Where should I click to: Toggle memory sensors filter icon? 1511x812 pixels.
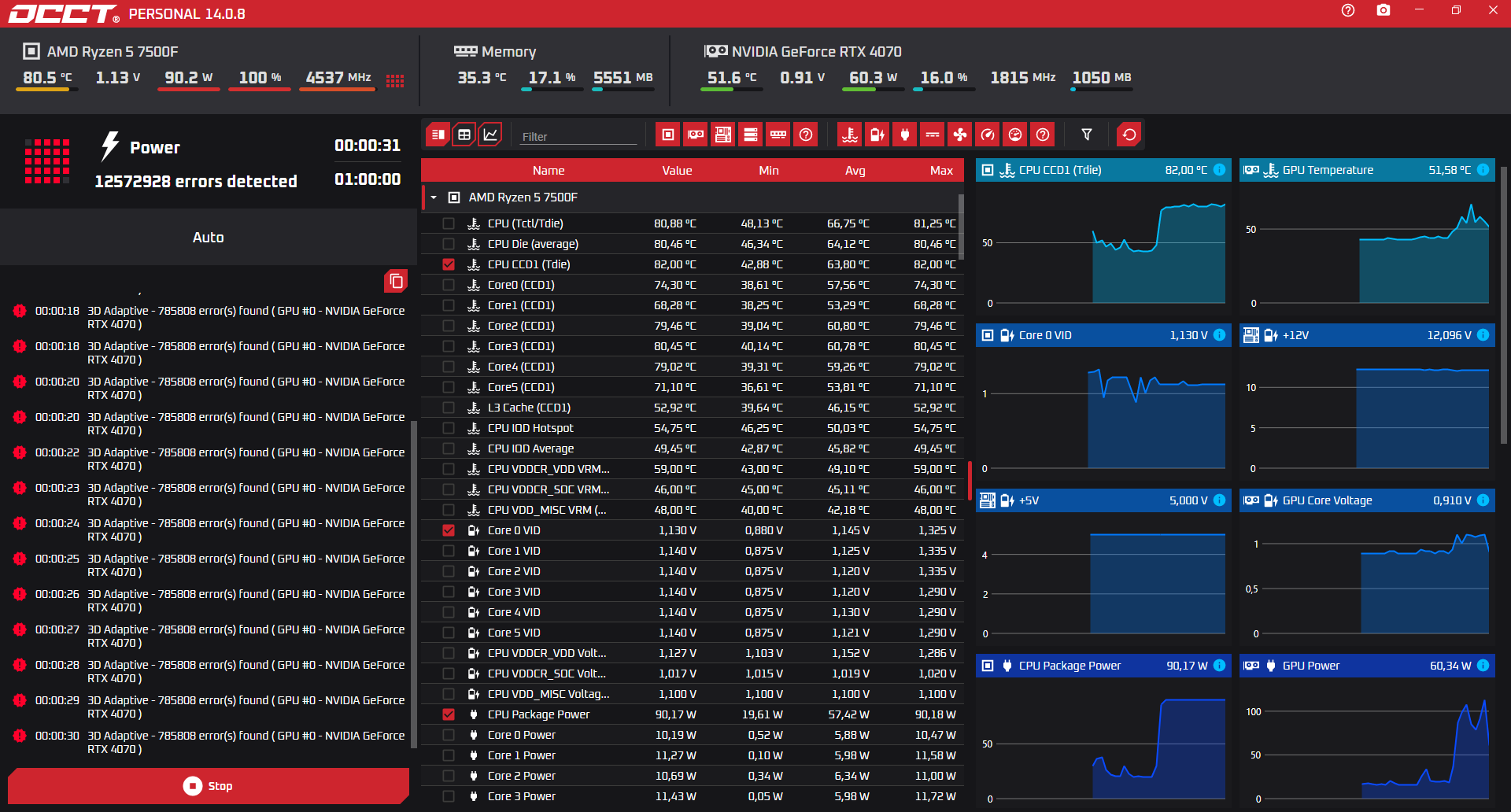778,135
